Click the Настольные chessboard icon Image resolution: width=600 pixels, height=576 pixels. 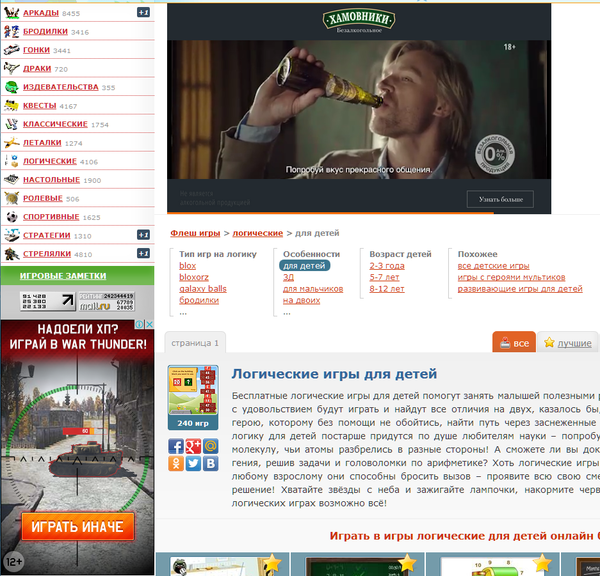[x=11, y=179]
